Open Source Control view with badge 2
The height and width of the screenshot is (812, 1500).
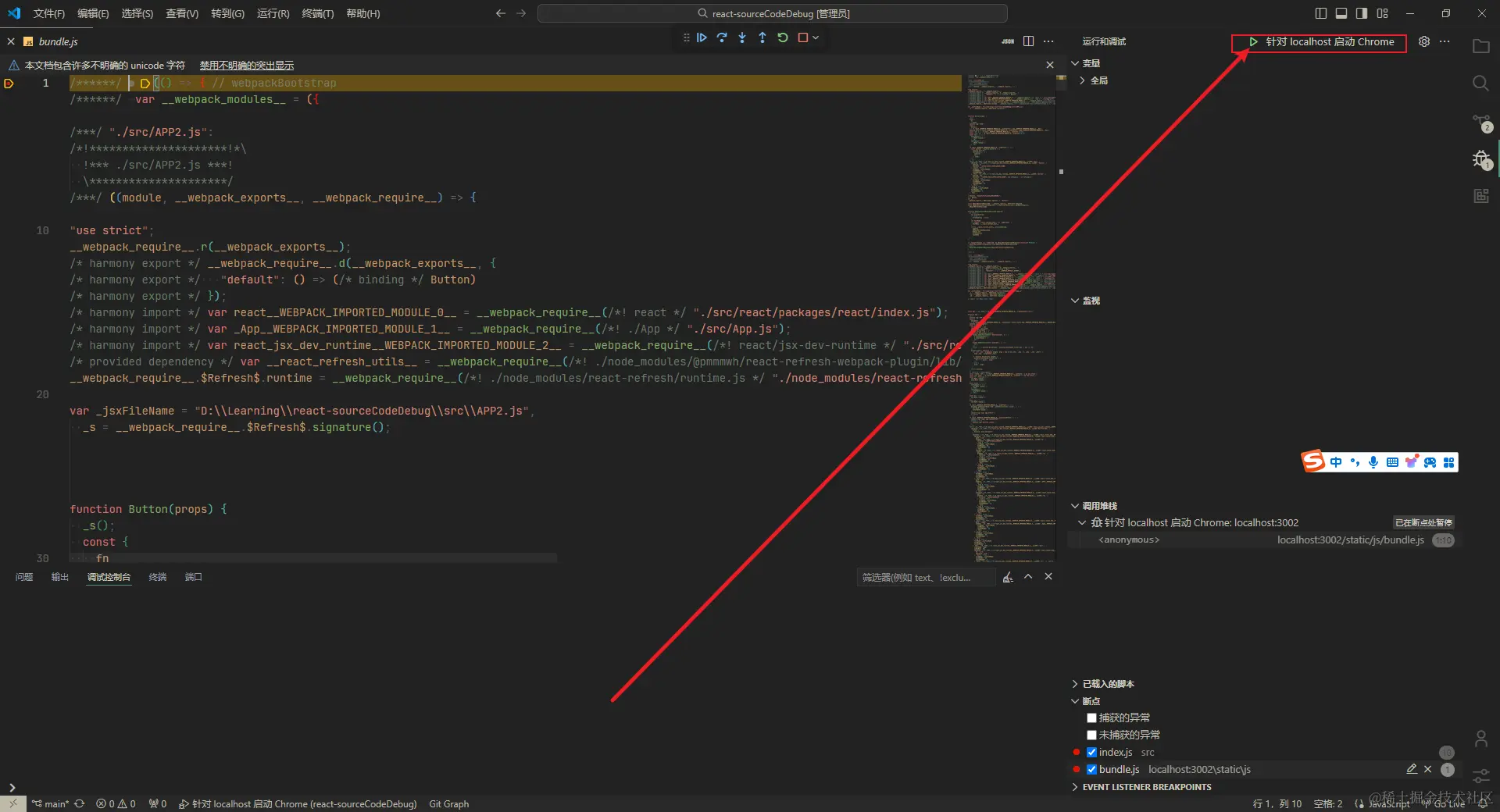coord(1481,122)
